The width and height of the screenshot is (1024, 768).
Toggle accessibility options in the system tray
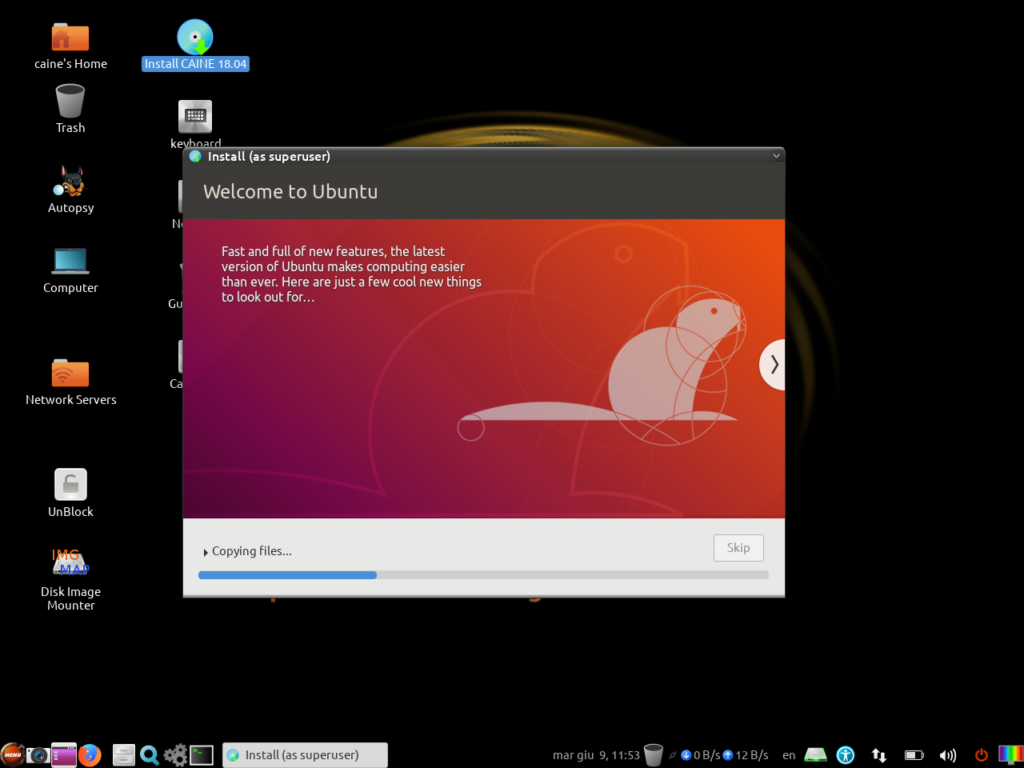845,755
